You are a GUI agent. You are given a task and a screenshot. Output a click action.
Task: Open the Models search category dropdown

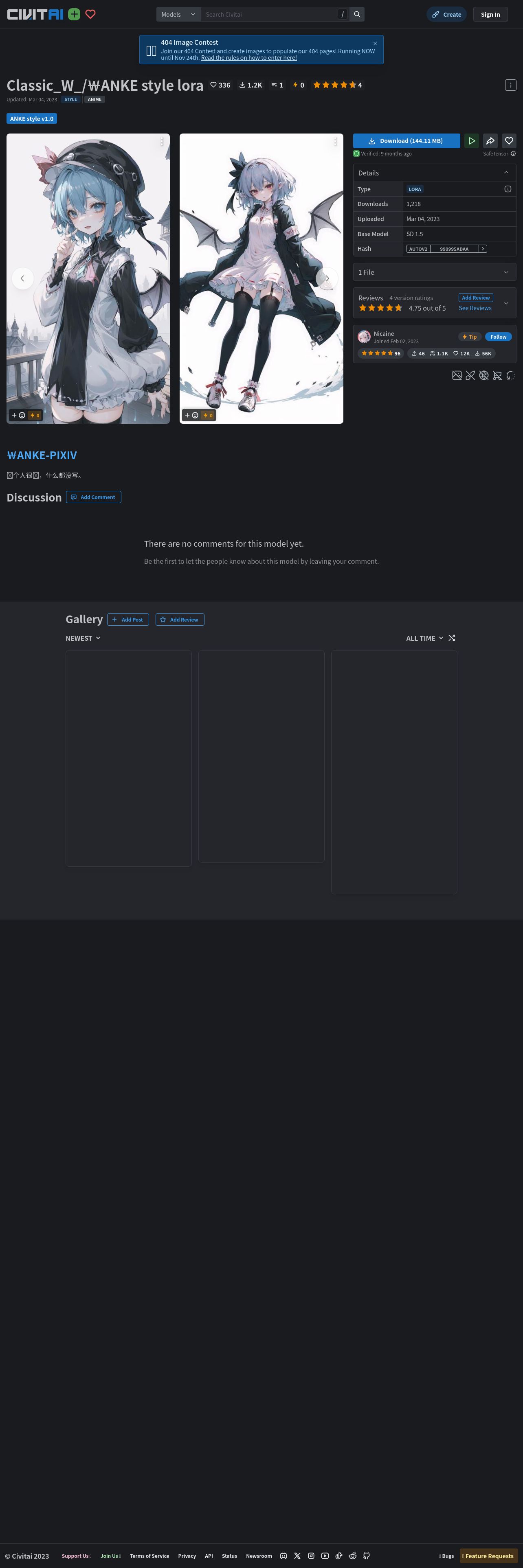point(178,14)
